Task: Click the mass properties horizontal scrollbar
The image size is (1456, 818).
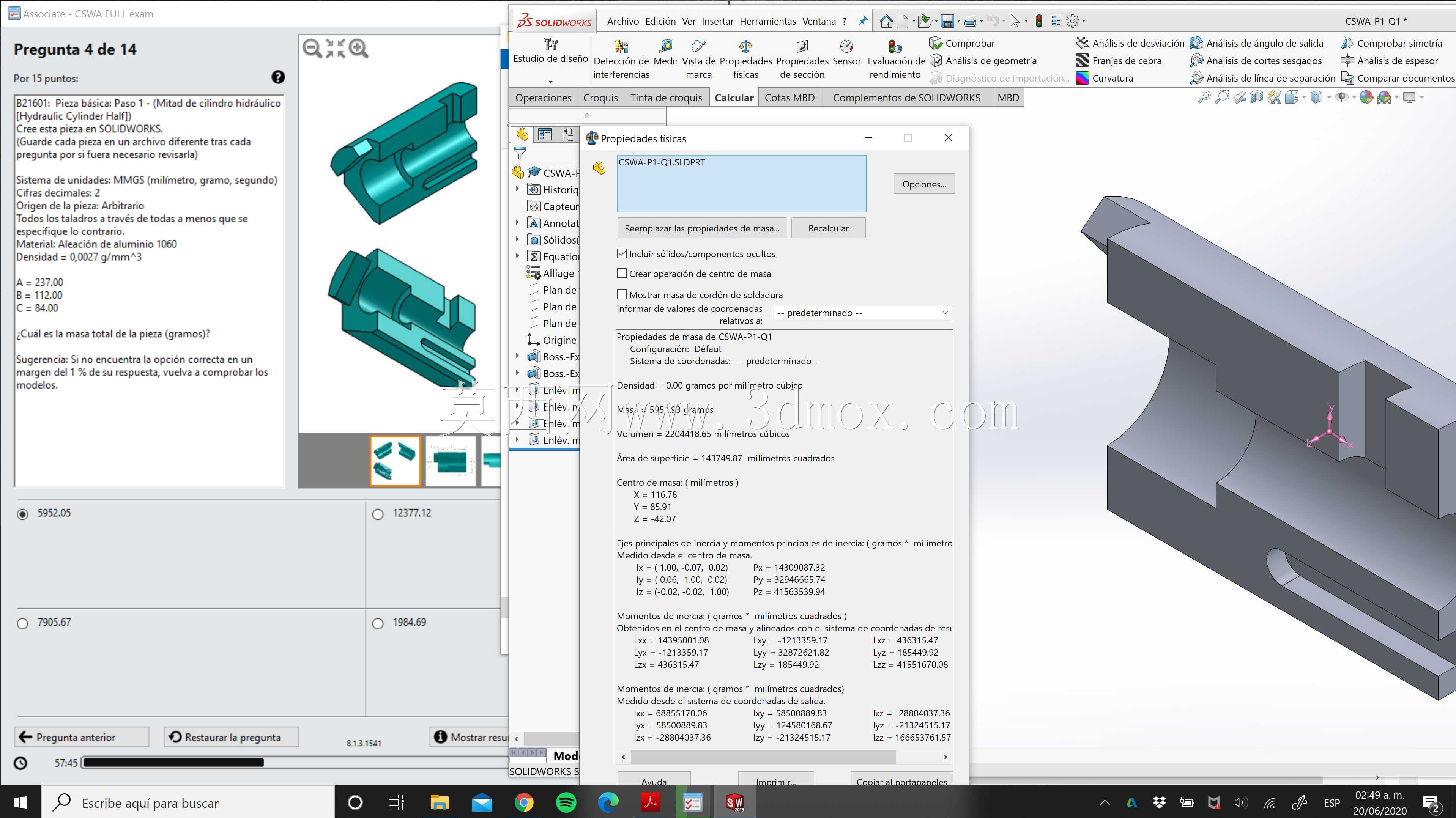Action: [x=763, y=757]
